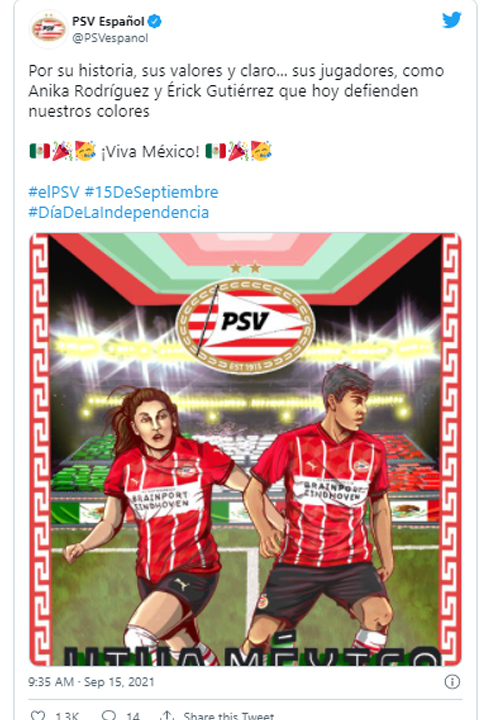Click the ¡Viva México! text line
The width and height of the screenshot is (498, 720).
pyautogui.click(x=151, y=152)
